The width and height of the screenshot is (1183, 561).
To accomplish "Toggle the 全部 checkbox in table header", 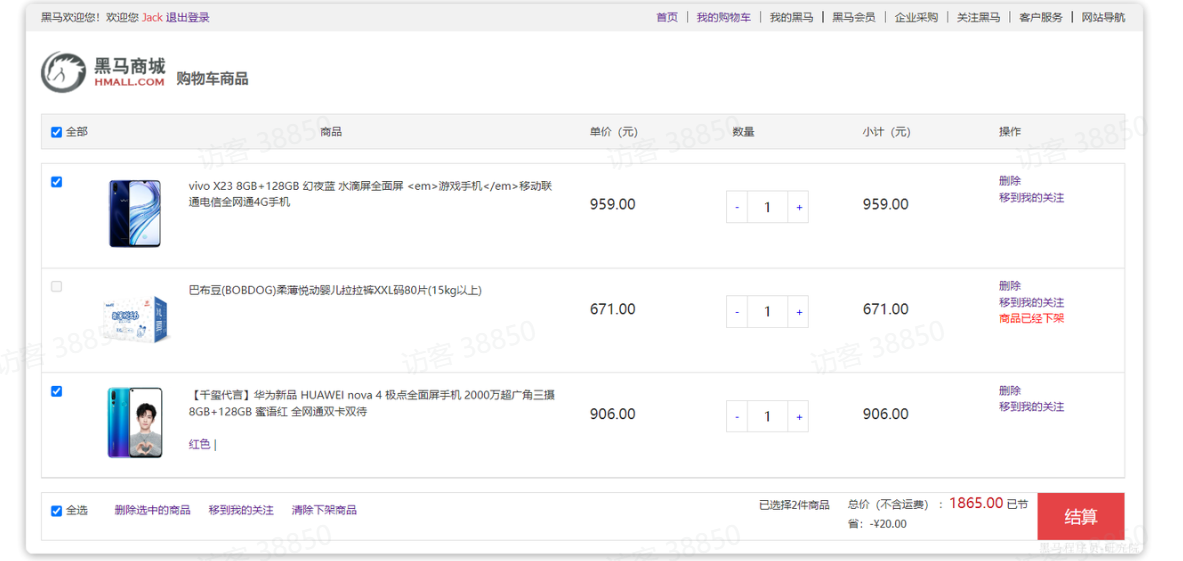I will point(56,132).
